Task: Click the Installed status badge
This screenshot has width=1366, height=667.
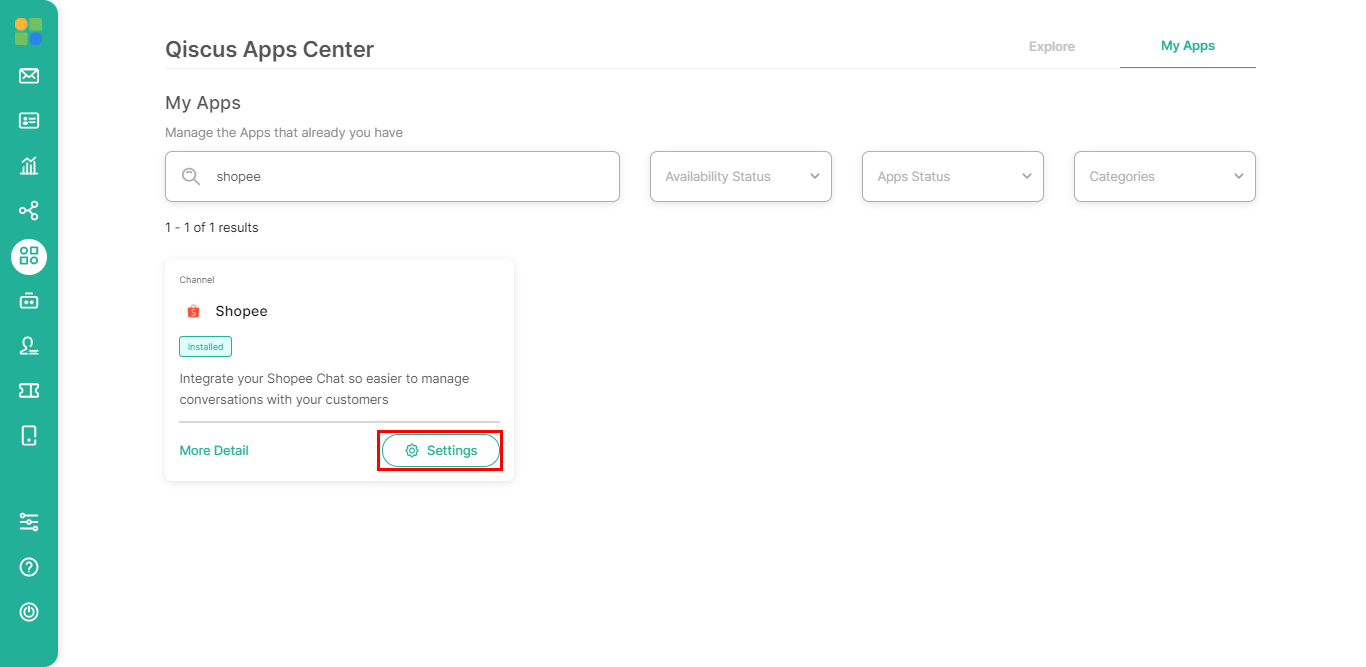Action: (x=206, y=347)
